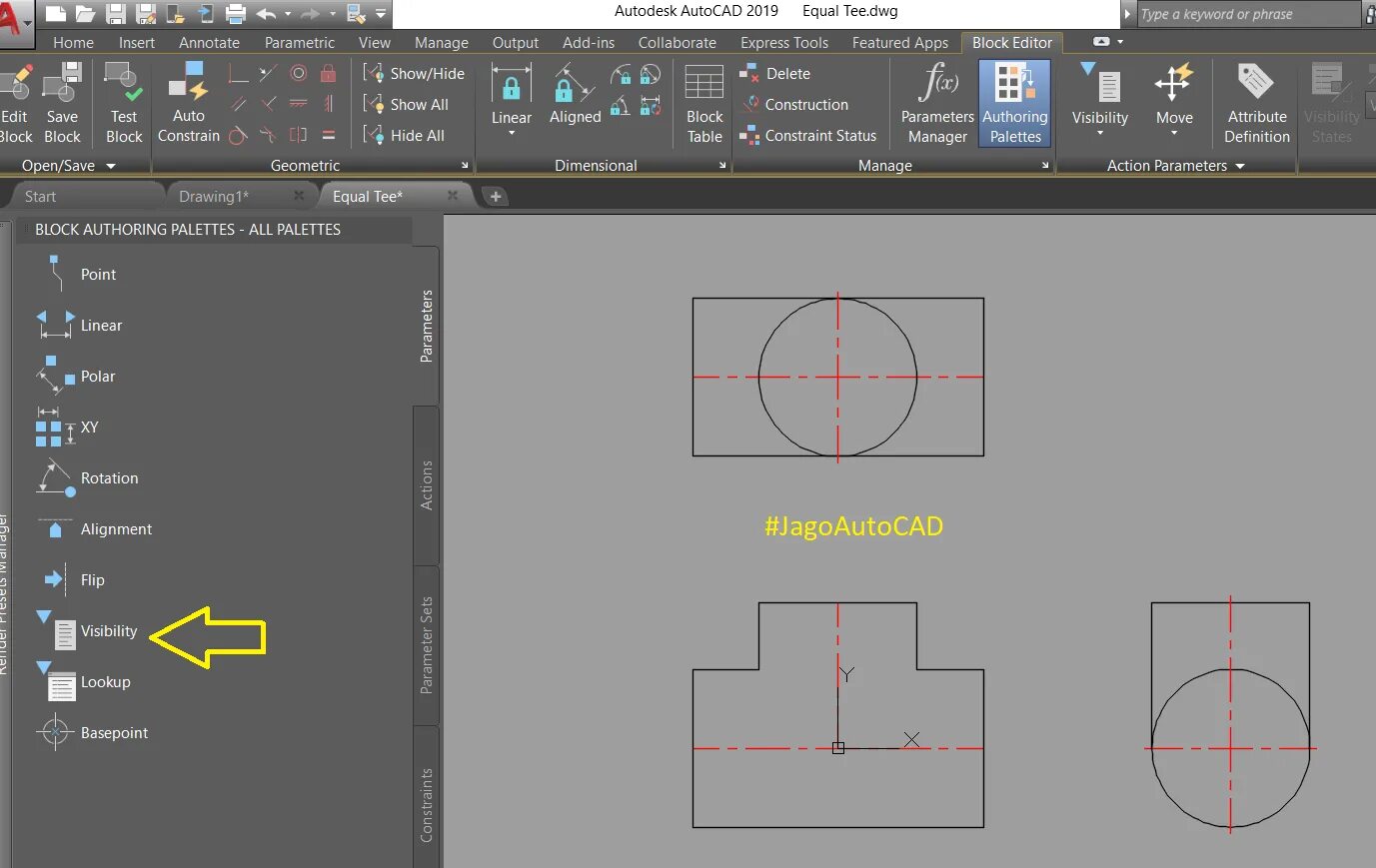Click the Auto Constrain tool
This screenshot has width=1376, height=868.
[x=189, y=103]
